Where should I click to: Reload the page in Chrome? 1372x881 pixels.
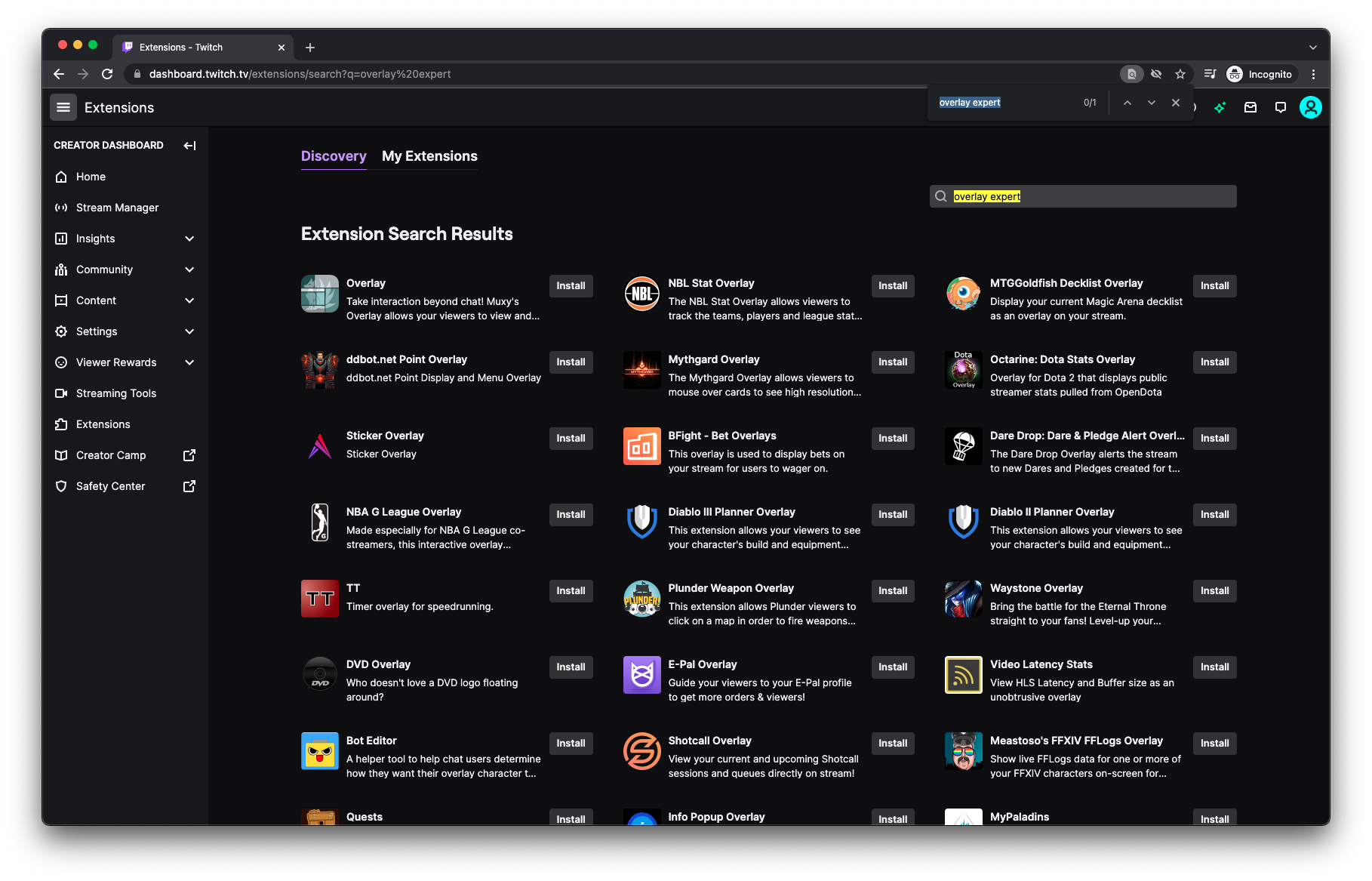pyautogui.click(x=107, y=74)
